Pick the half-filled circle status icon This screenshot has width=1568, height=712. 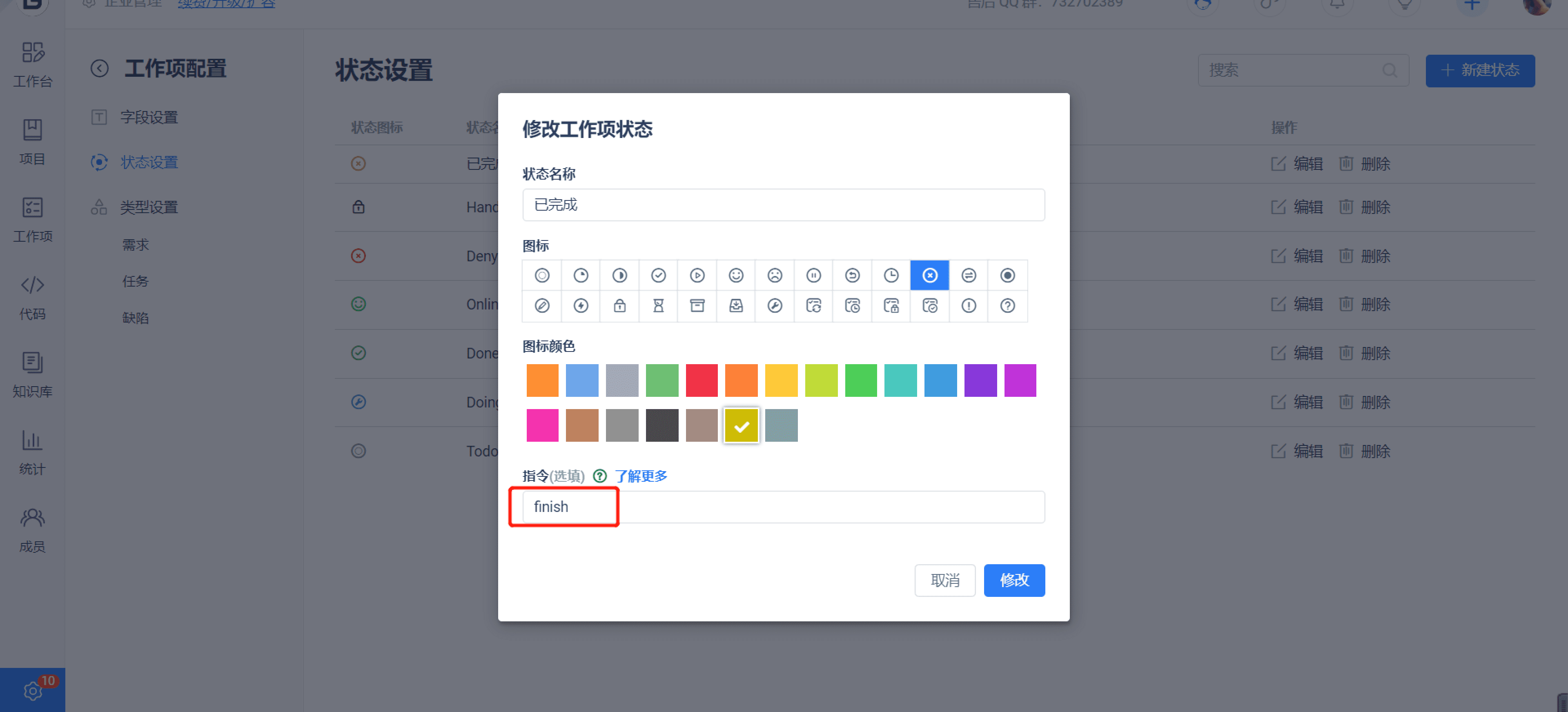620,276
